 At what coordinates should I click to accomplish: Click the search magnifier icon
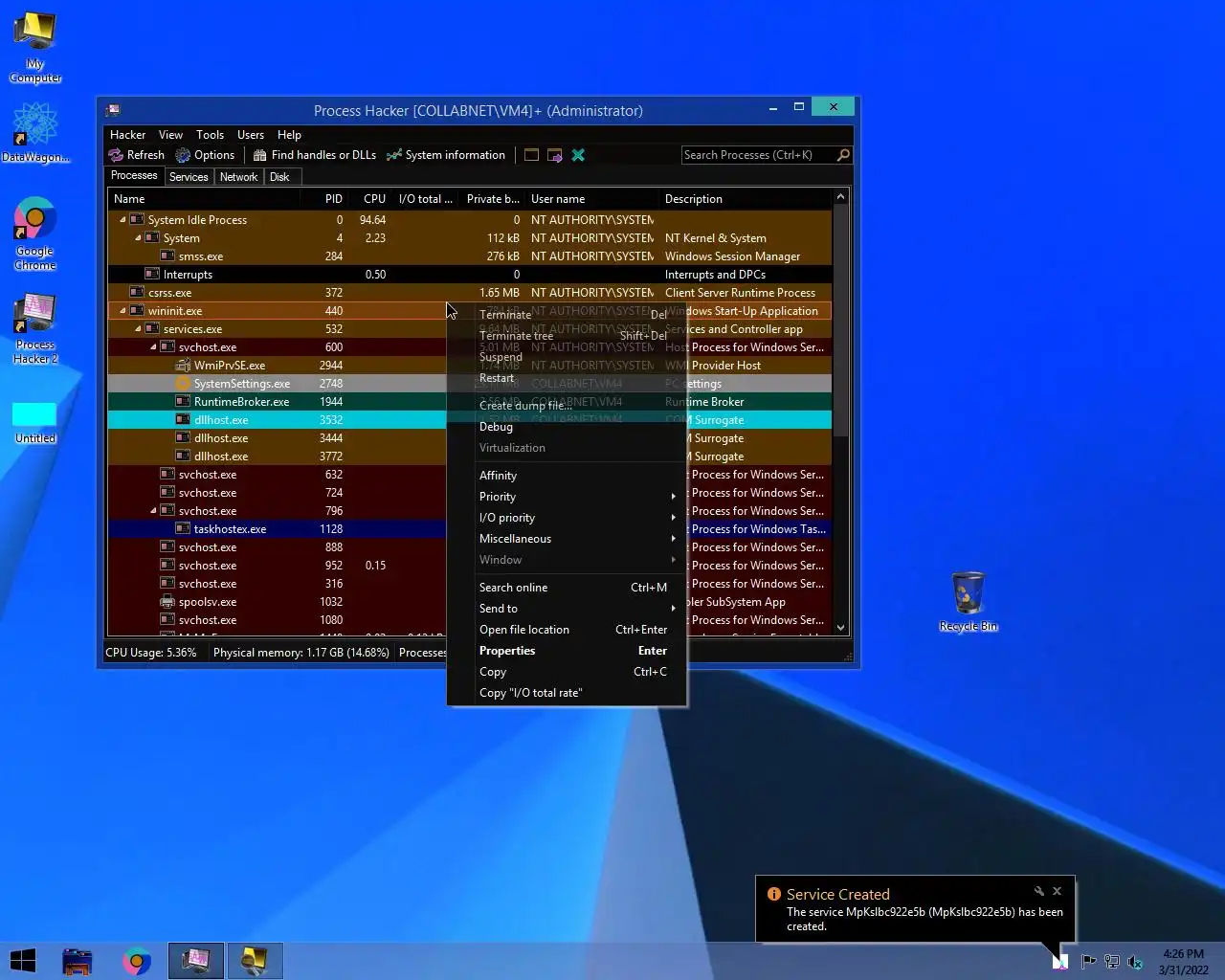(x=843, y=155)
